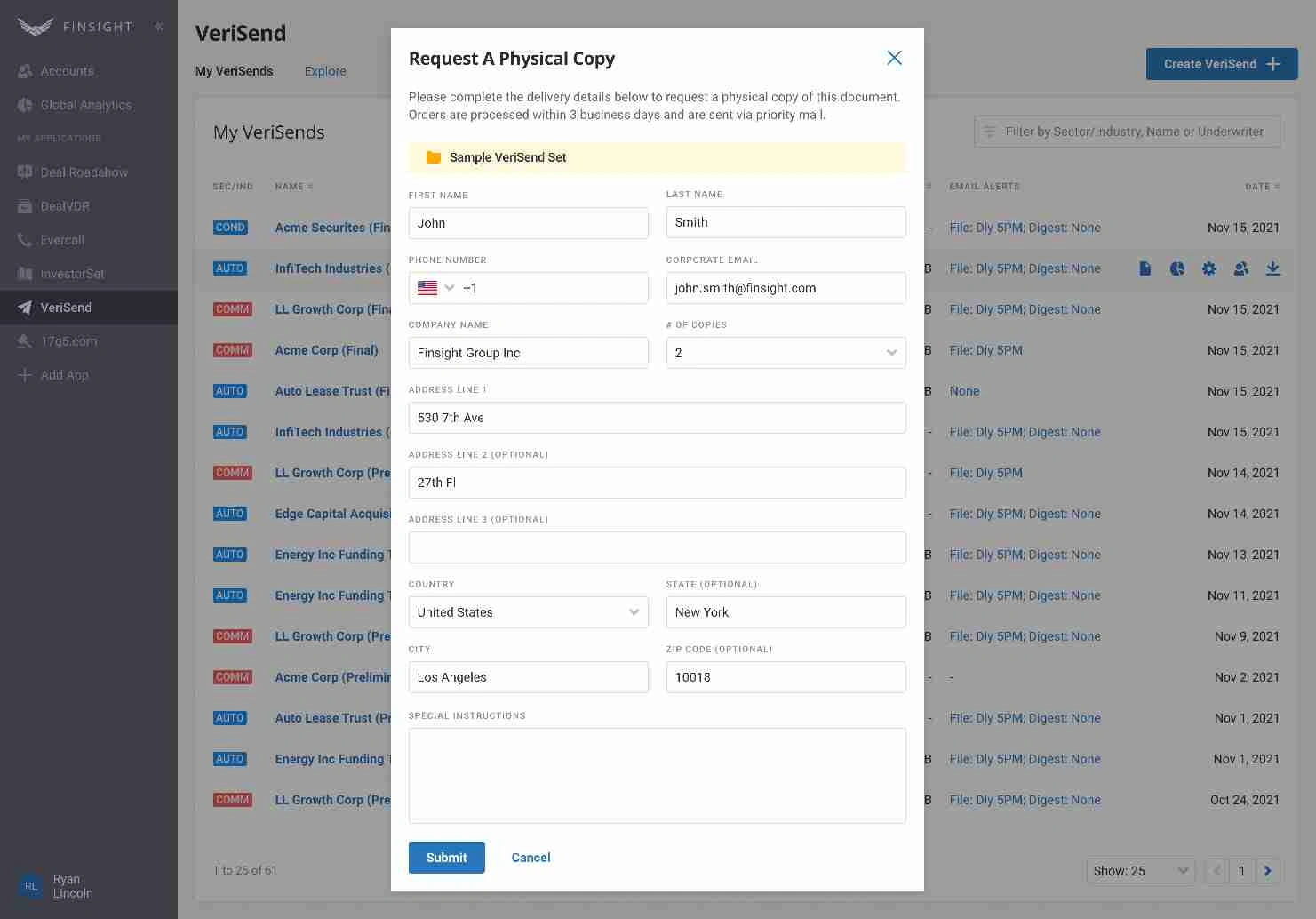The height and width of the screenshot is (919, 1316).
Task: Open the # of Copies dropdown
Action: [x=786, y=353]
